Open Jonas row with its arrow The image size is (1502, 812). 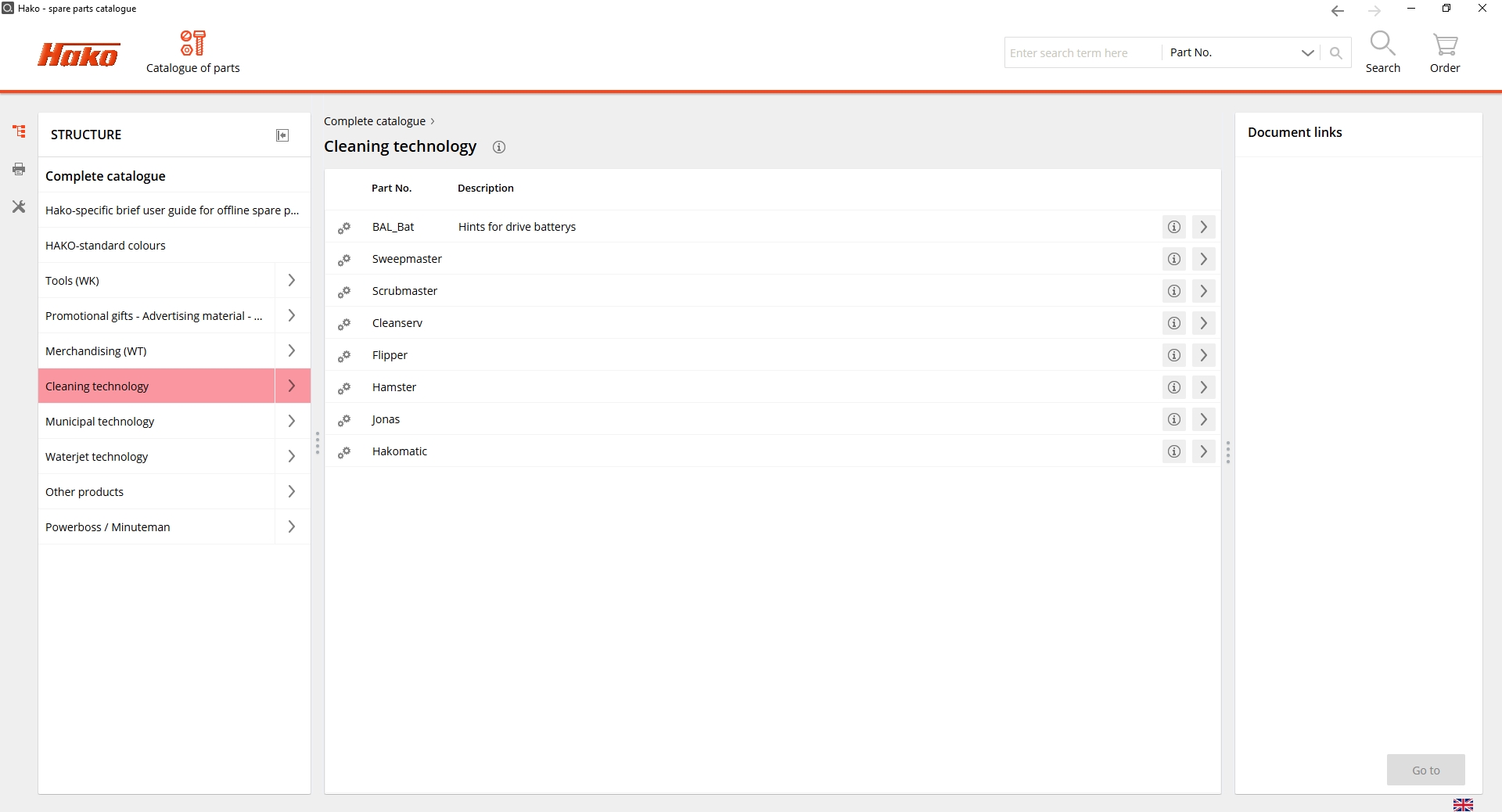pyautogui.click(x=1204, y=419)
